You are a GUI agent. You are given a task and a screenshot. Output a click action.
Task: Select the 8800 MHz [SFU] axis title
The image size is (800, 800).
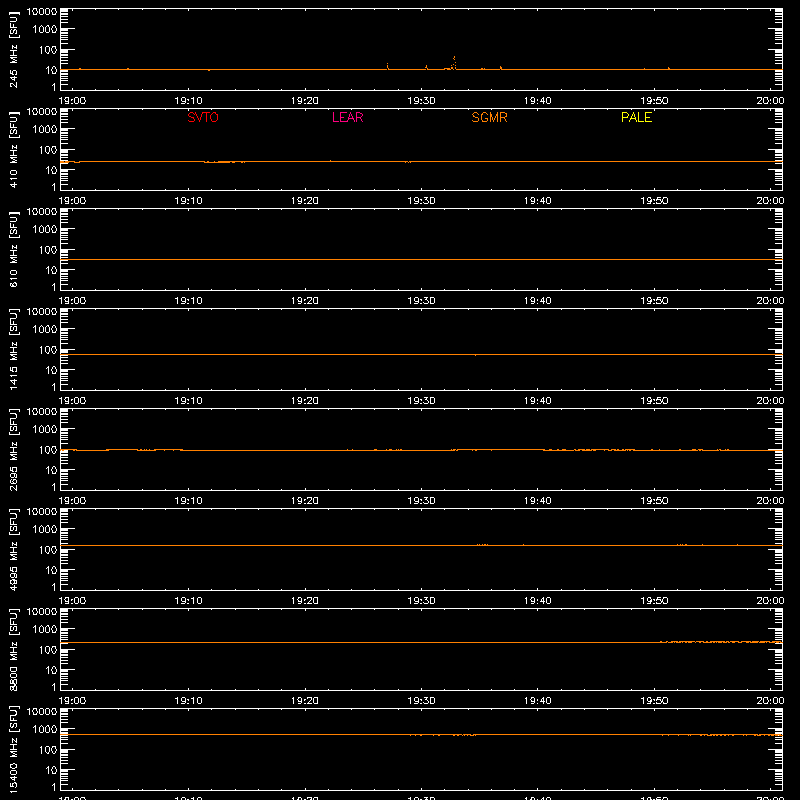pyautogui.click(x=13, y=649)
